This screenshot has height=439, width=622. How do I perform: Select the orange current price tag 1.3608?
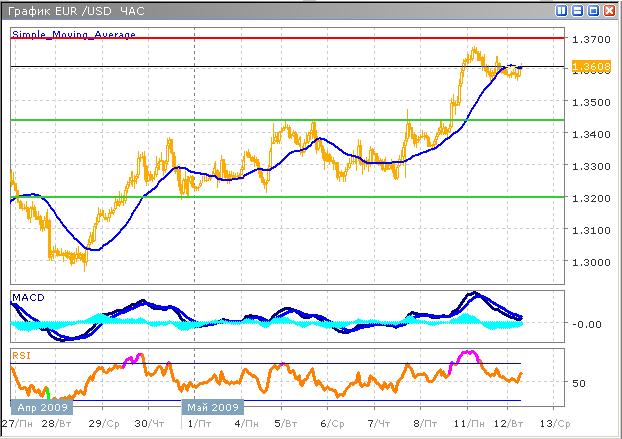click(x=588, y=67)
